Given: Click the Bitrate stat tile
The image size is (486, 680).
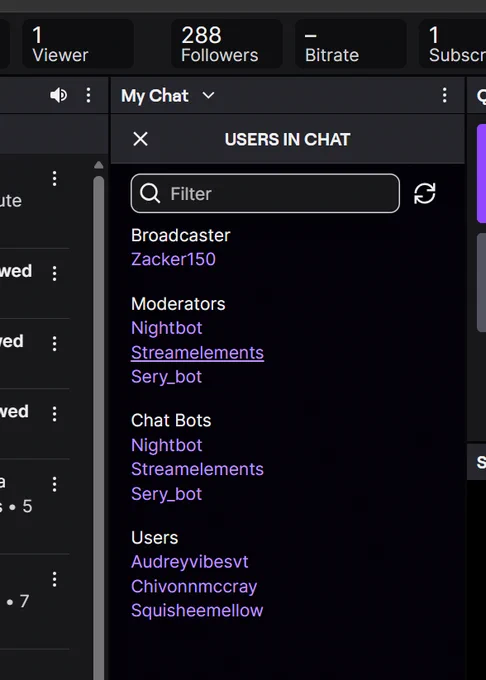Looking at the screenshot, I should point(351,44).
